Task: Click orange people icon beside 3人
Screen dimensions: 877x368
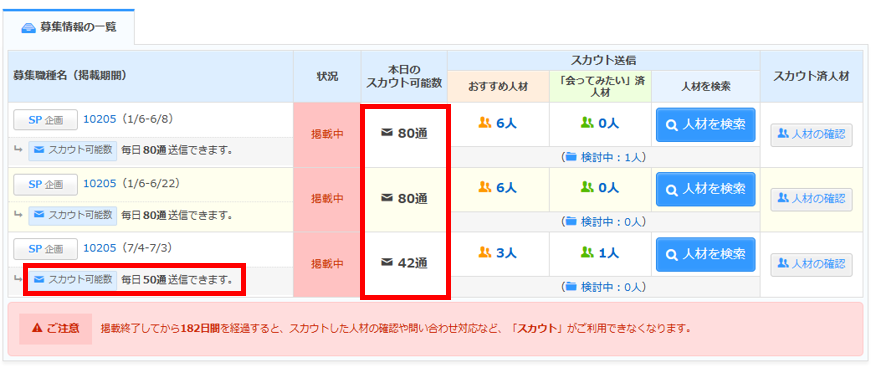Action: pyautogui.click(x=484, y=253)
